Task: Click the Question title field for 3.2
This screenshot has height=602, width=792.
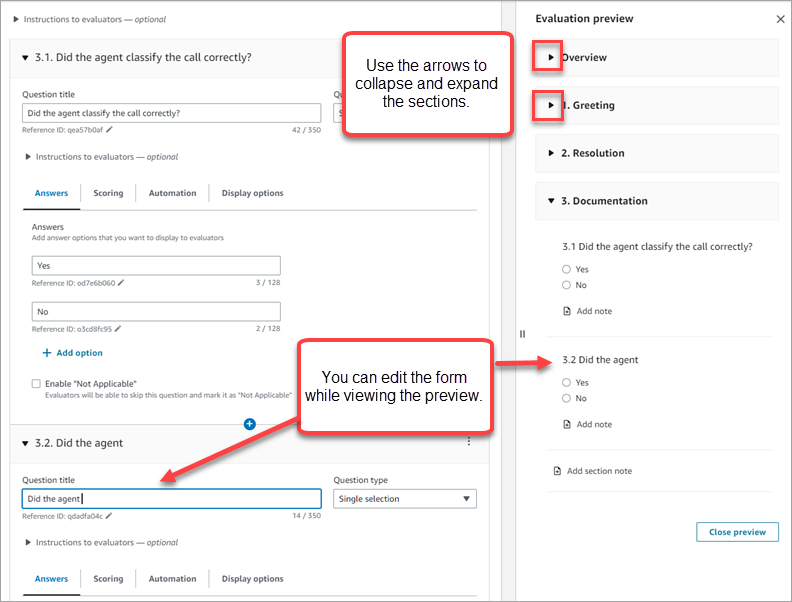Action: pos(171,499)
